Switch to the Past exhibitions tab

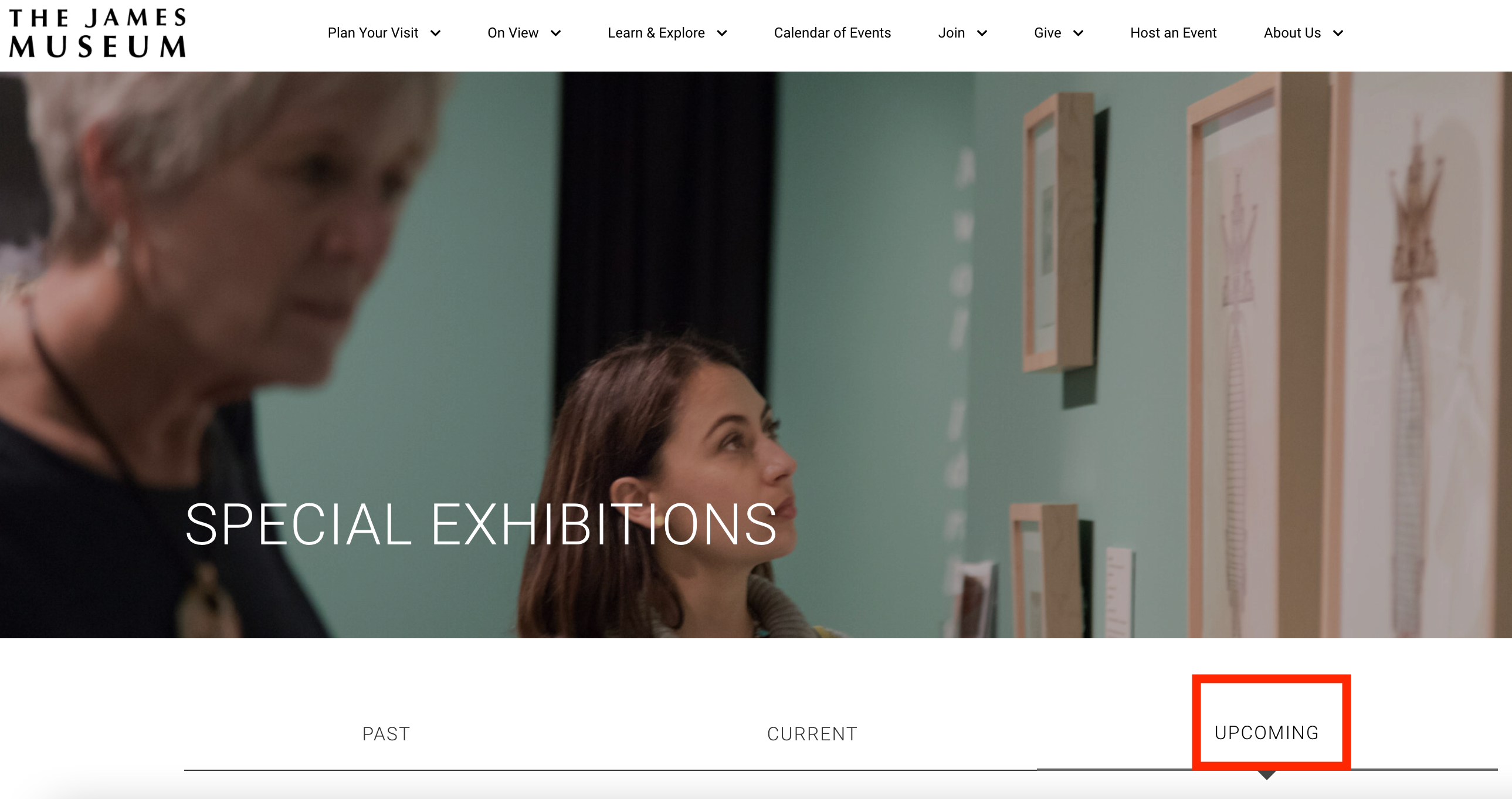(387, 734)
